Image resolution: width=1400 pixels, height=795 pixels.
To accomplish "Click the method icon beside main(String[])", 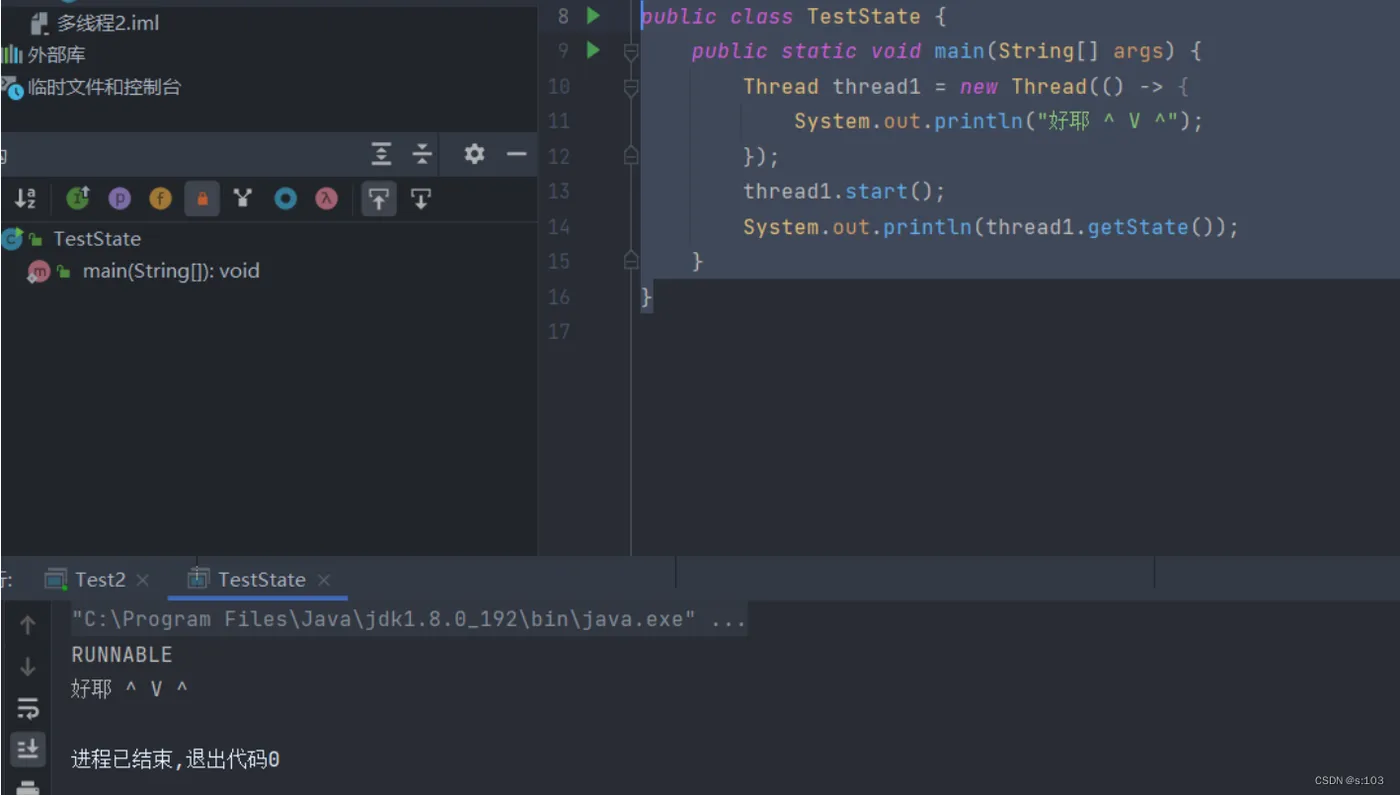I will coord(39,271).
